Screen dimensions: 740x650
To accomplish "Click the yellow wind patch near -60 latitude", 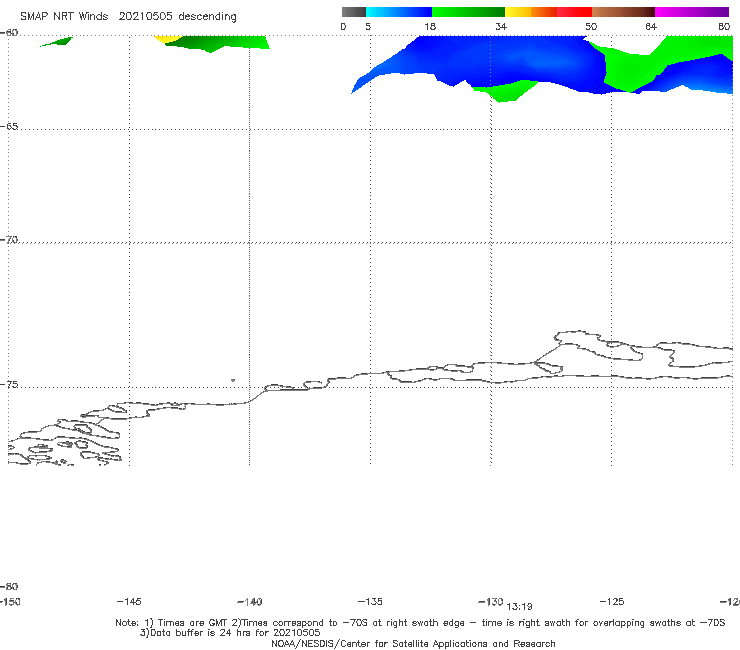I will click(x=168, y=39).
